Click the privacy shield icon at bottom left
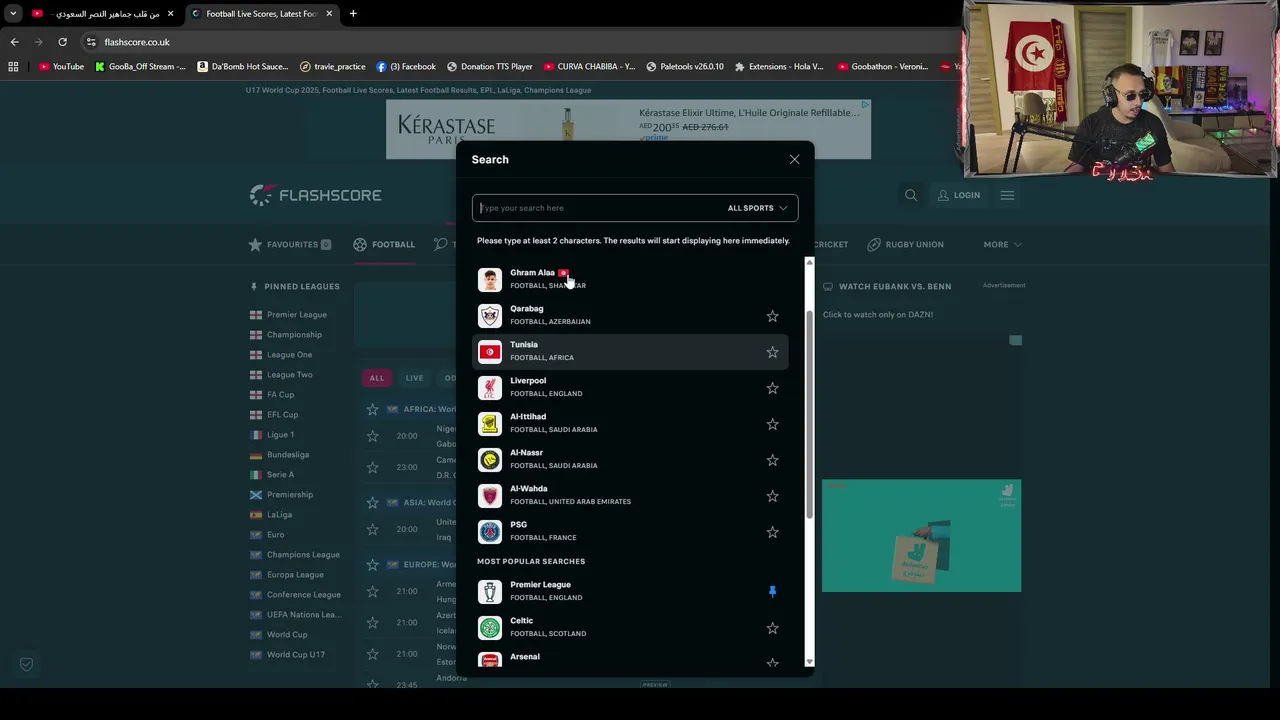Viewport: 1280px width, 720px height. pos(27,664)
